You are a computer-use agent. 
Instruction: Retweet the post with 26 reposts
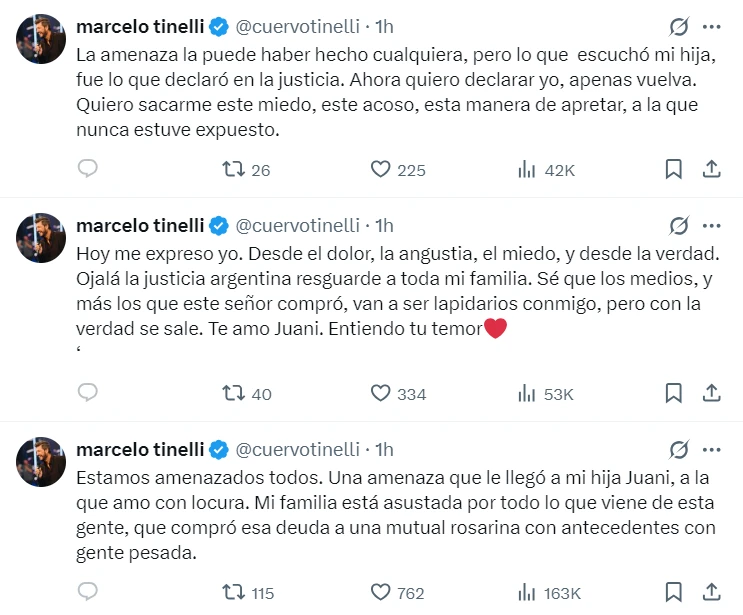(232, 169)
